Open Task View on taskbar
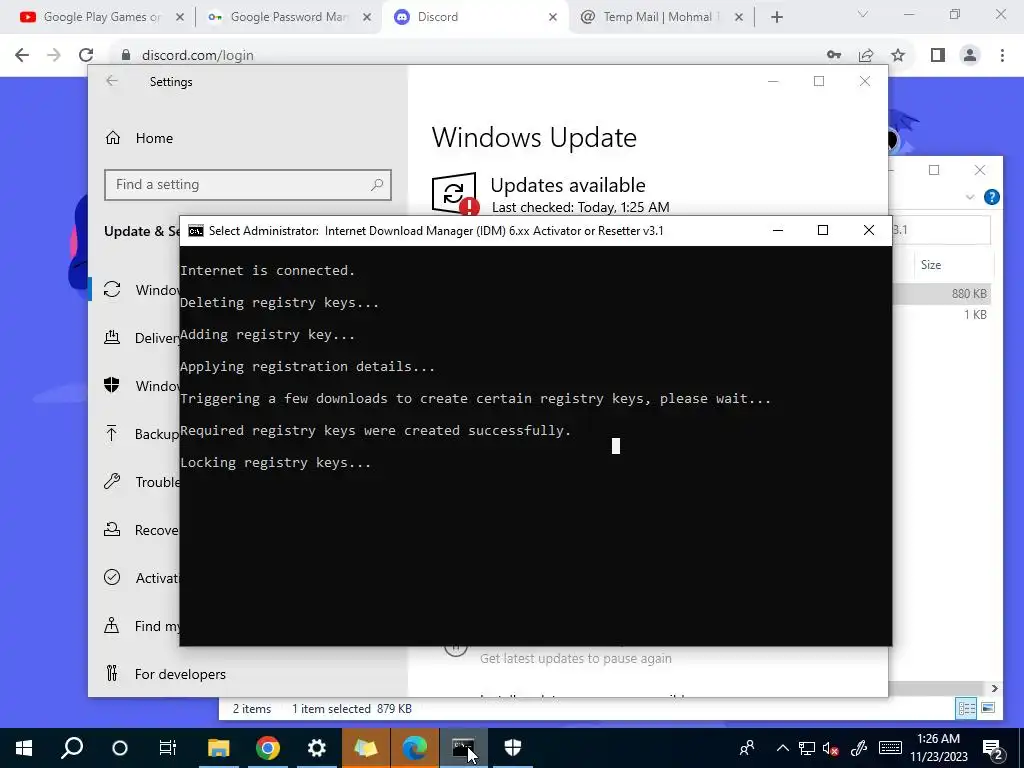This screenshot has height=768, width=1024. tap(168, 748)
